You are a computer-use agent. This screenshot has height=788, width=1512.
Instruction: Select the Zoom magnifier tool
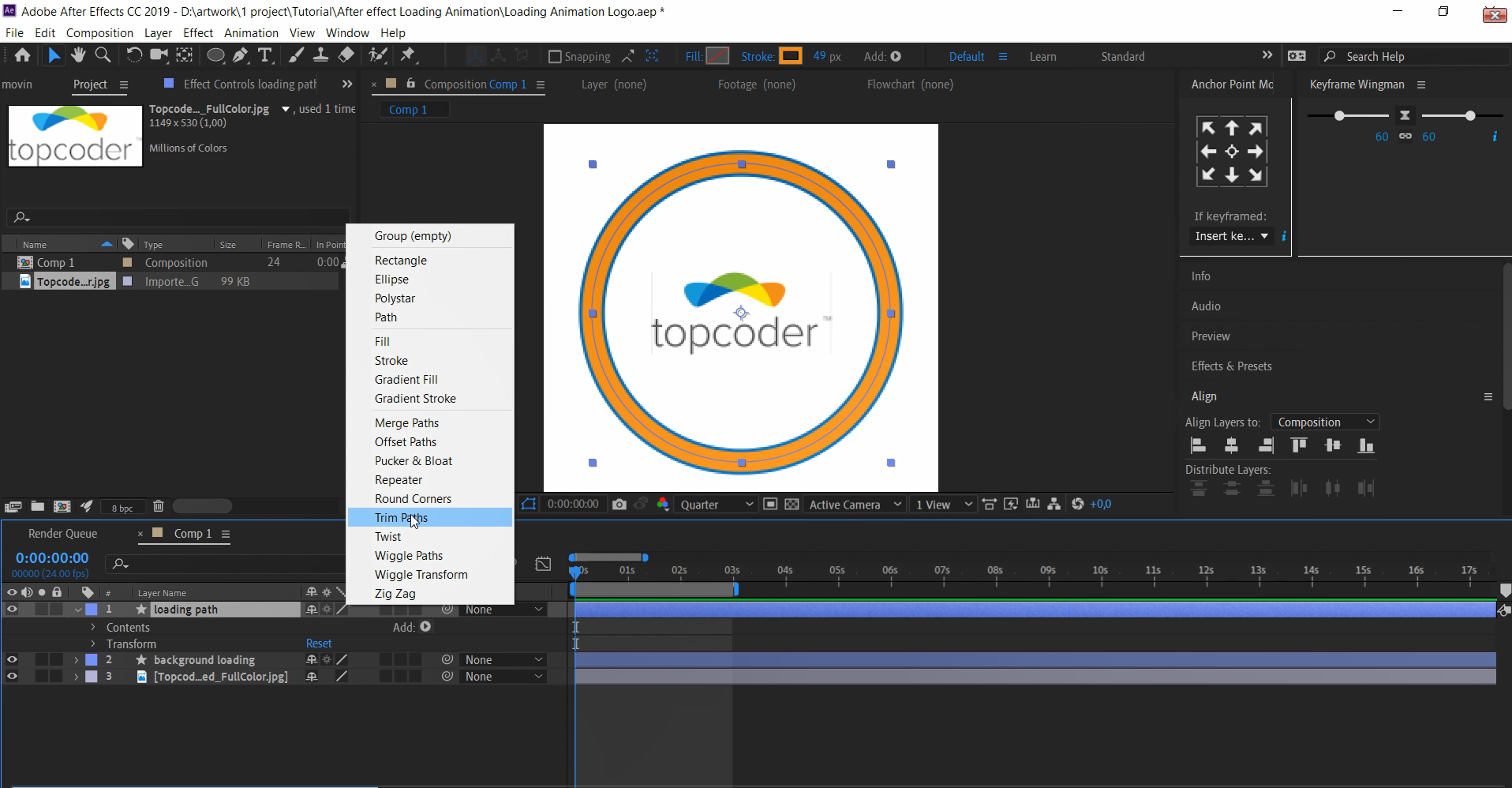coord(103,55)
